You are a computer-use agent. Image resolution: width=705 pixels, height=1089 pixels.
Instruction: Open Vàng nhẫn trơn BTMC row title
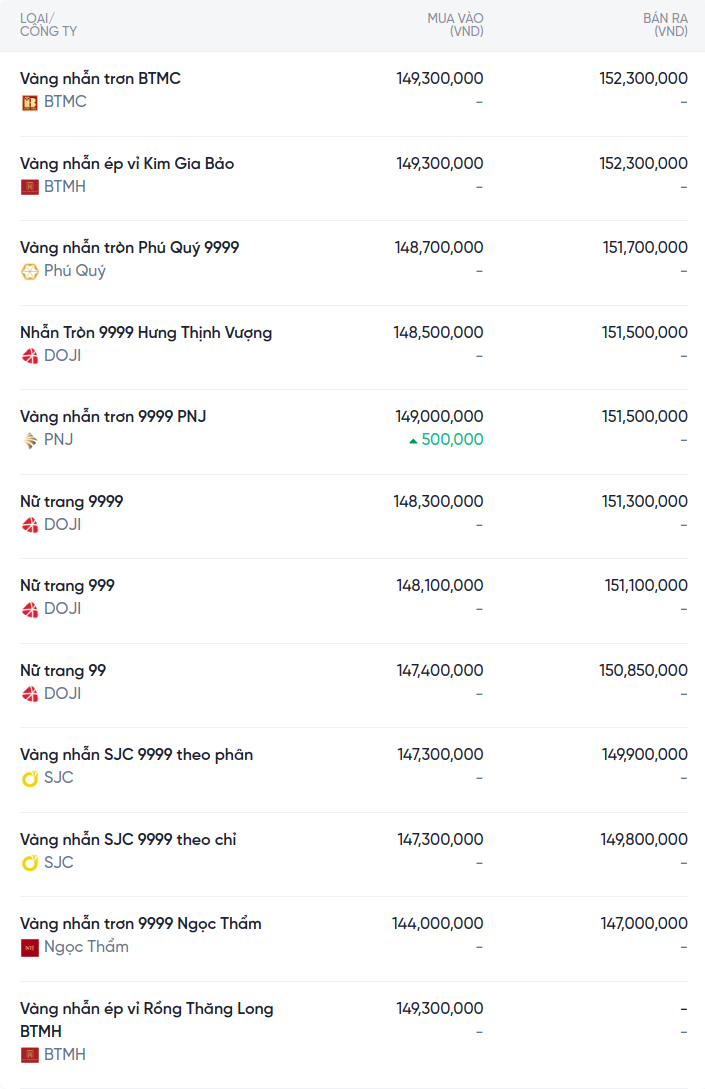pyautogui.click(x=100, y=78)
